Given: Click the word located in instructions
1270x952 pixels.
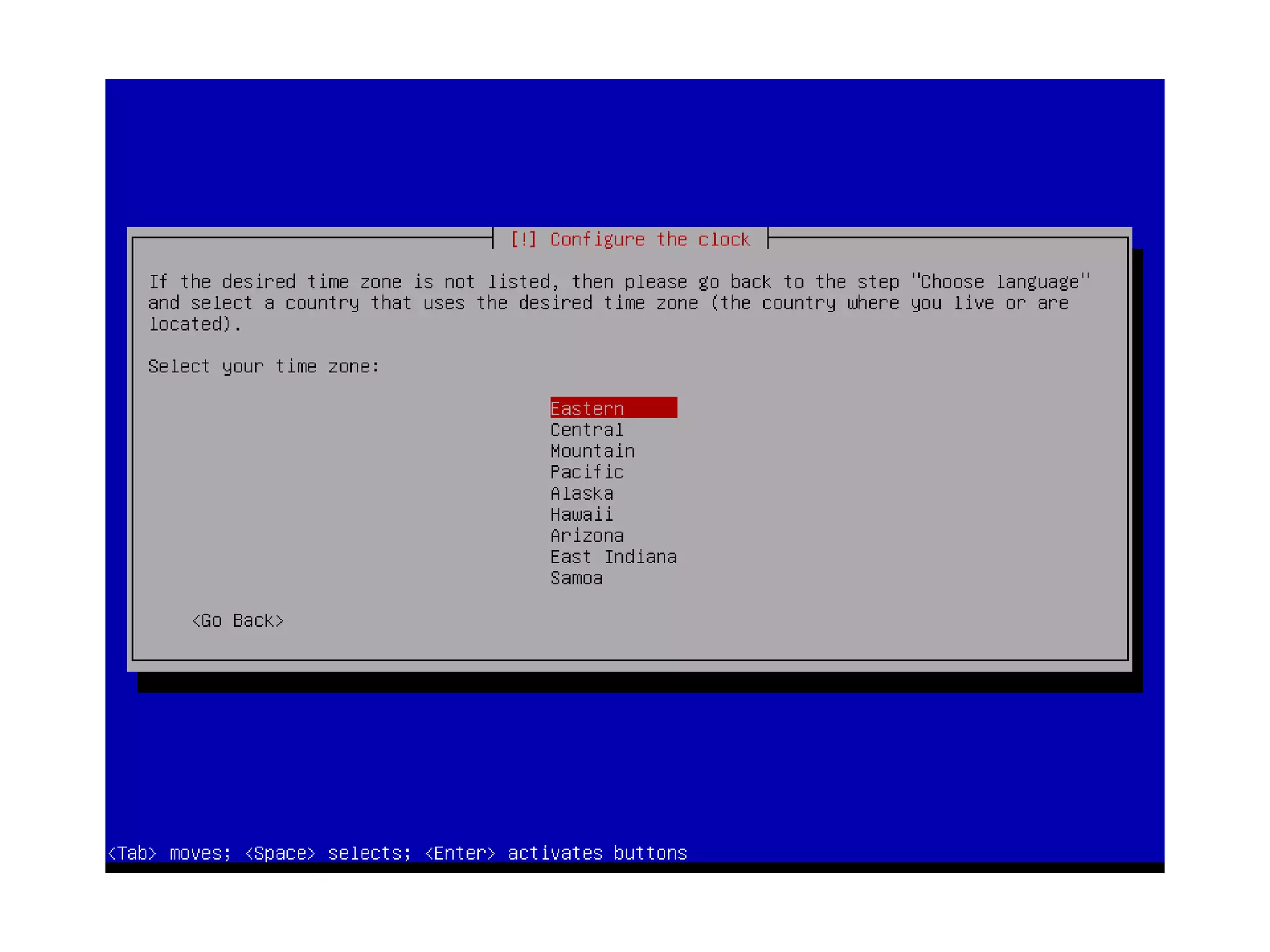Looking at the screenshot, I should point(185,324).
